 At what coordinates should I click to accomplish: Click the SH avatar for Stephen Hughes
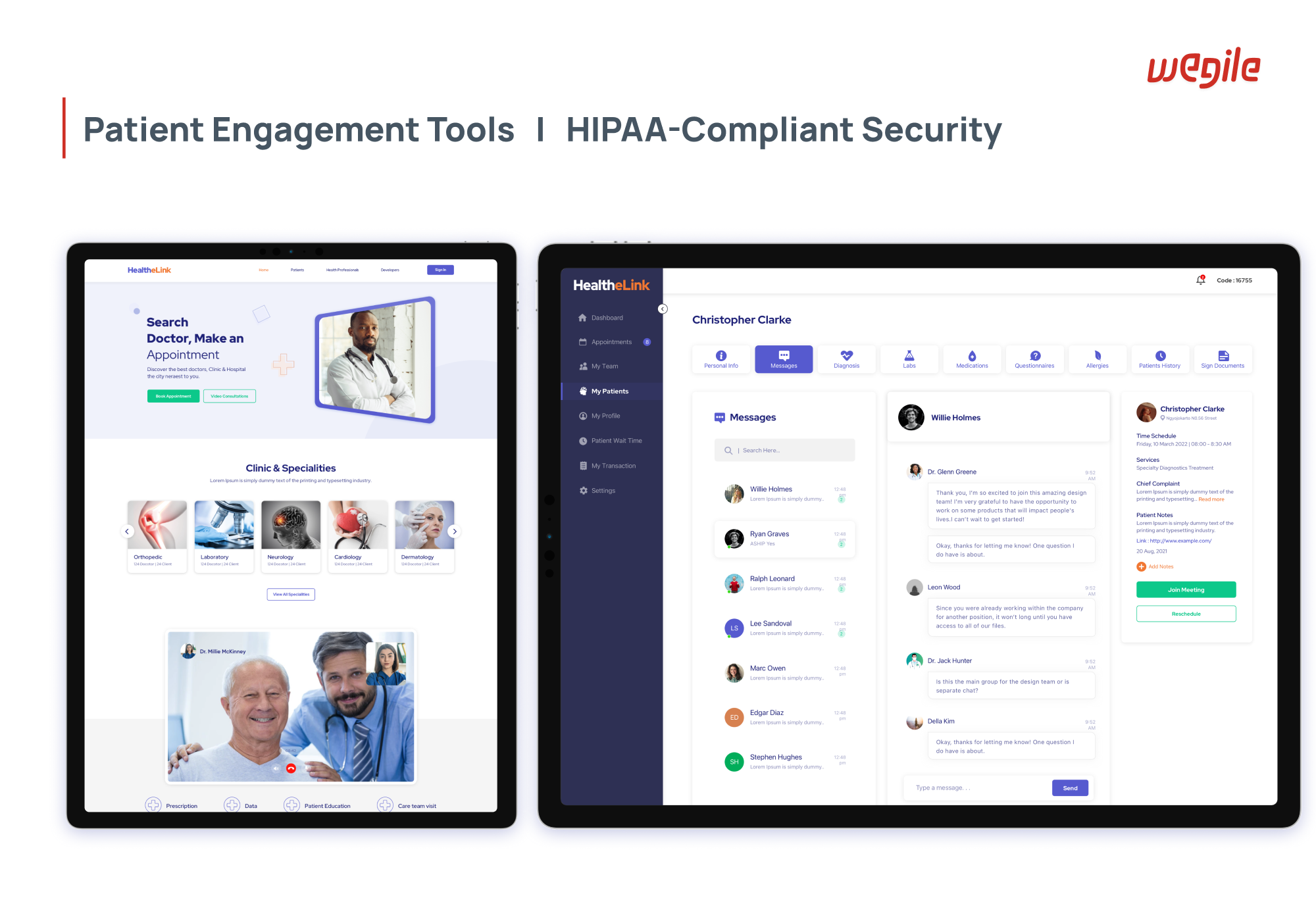[x=734, y=762]
